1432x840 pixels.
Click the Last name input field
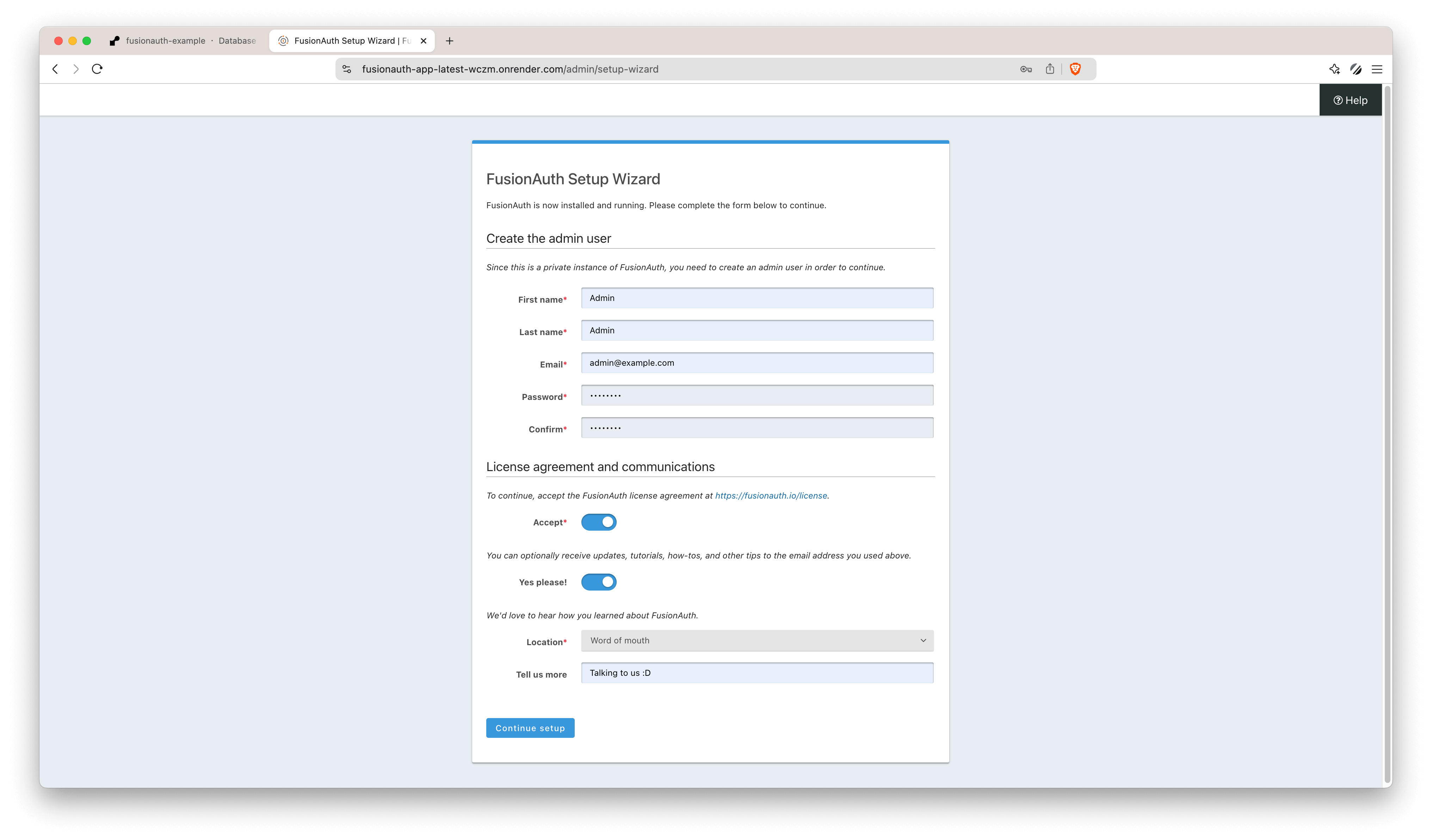pos(757,330)
